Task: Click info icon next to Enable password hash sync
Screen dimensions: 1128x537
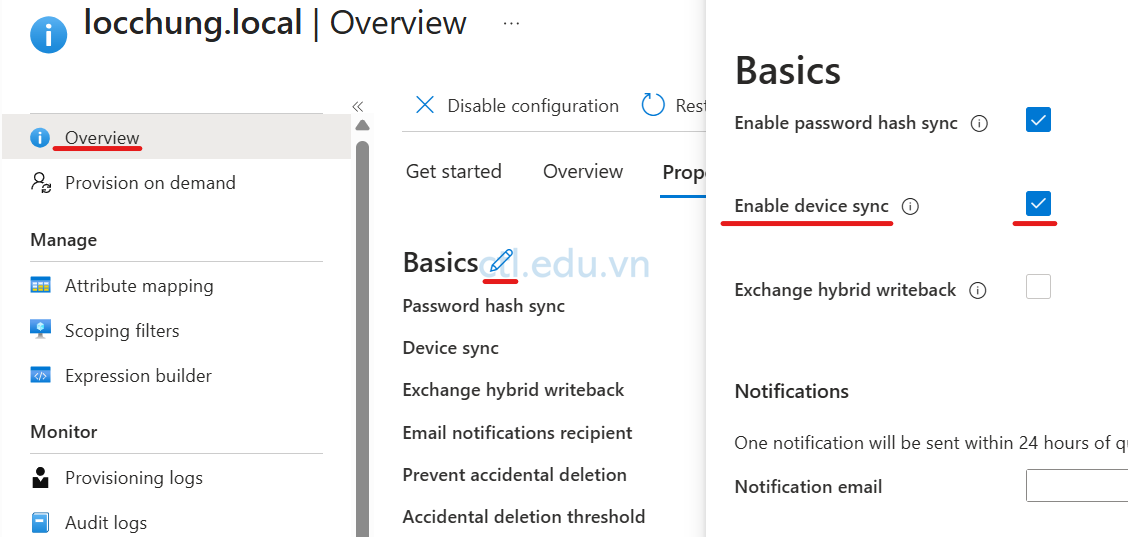Action: coord(978,124)
